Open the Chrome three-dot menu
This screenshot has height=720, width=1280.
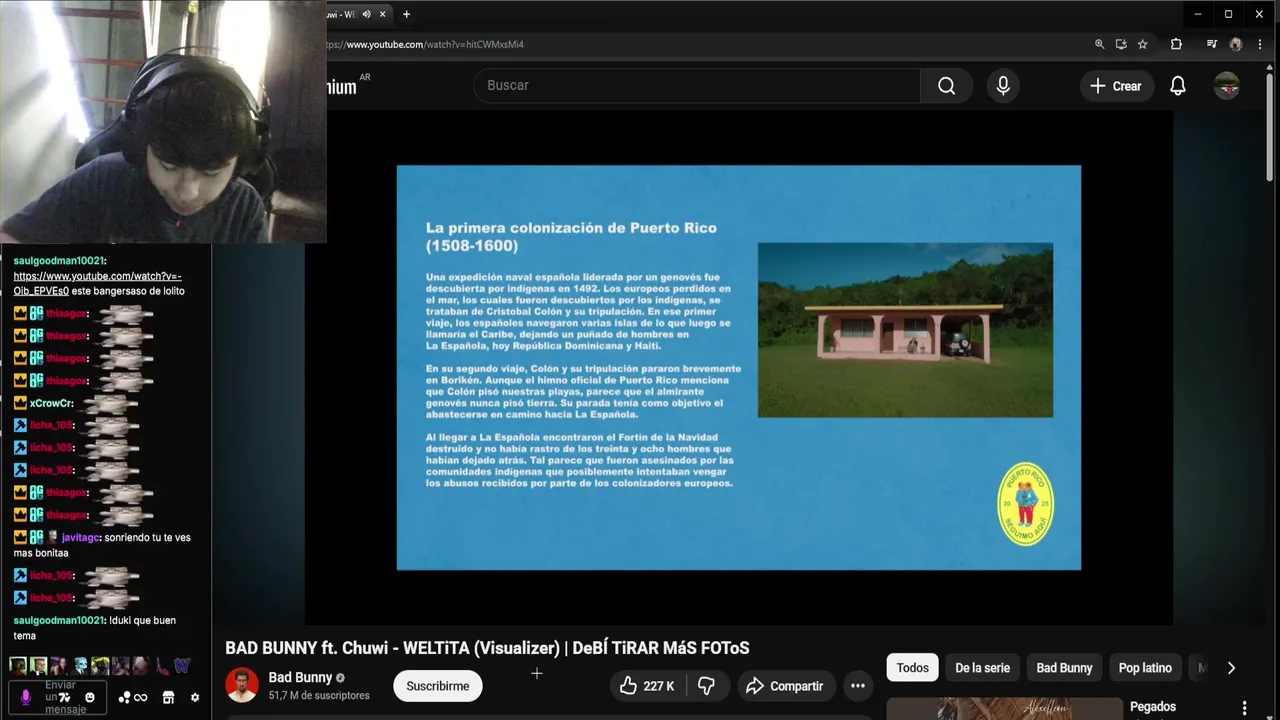[x=1260, y=44]
